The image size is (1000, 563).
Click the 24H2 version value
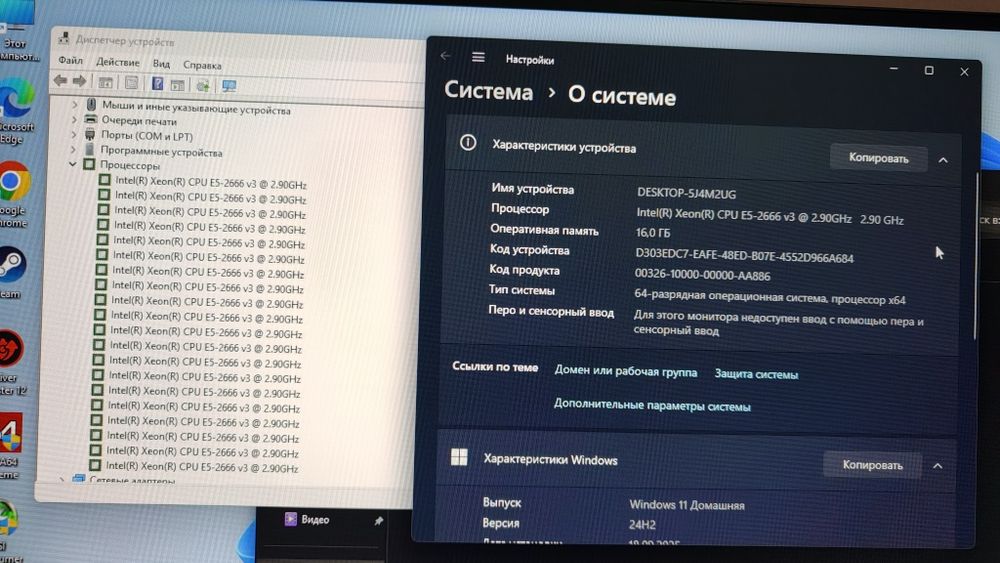[642, 525]
